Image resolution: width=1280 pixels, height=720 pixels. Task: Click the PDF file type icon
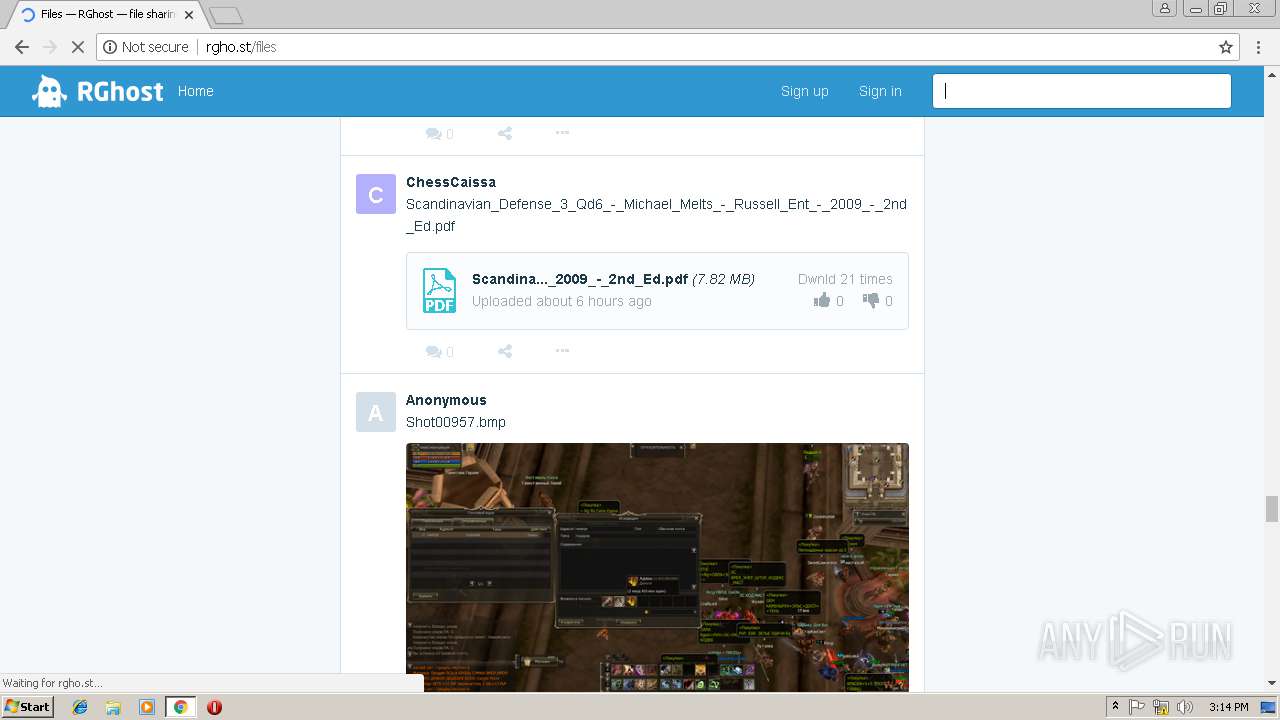coord(439,291)
